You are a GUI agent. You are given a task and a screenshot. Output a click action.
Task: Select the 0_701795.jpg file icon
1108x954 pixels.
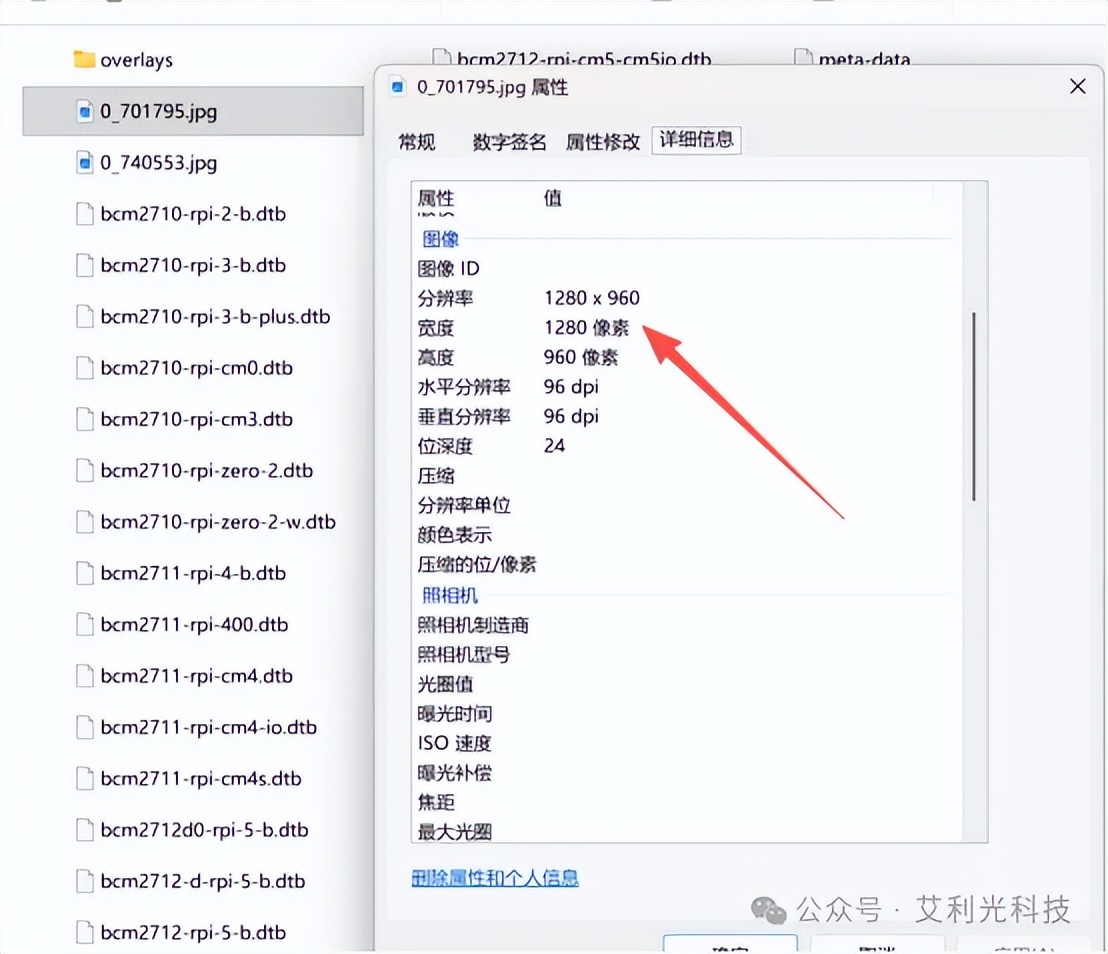(x=85, y=111)
